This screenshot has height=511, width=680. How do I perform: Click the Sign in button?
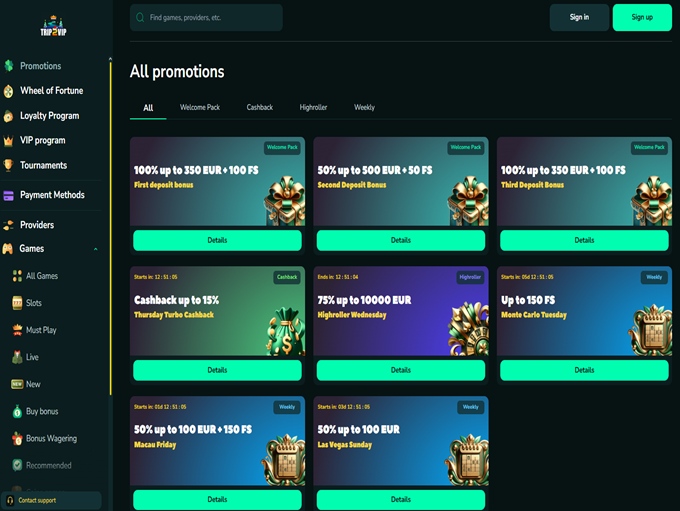[x=579, y=17]
